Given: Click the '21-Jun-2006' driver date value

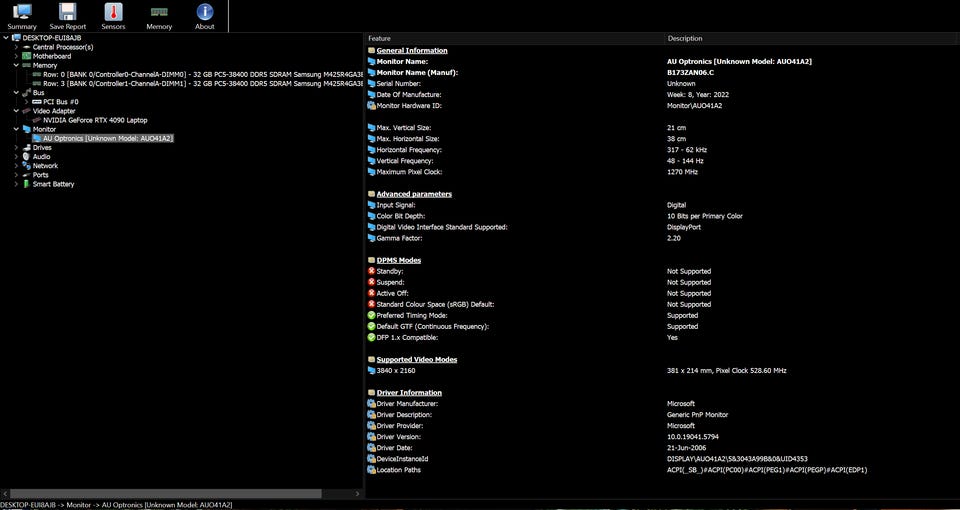Looking at the screenshot, I should (686, 448).
